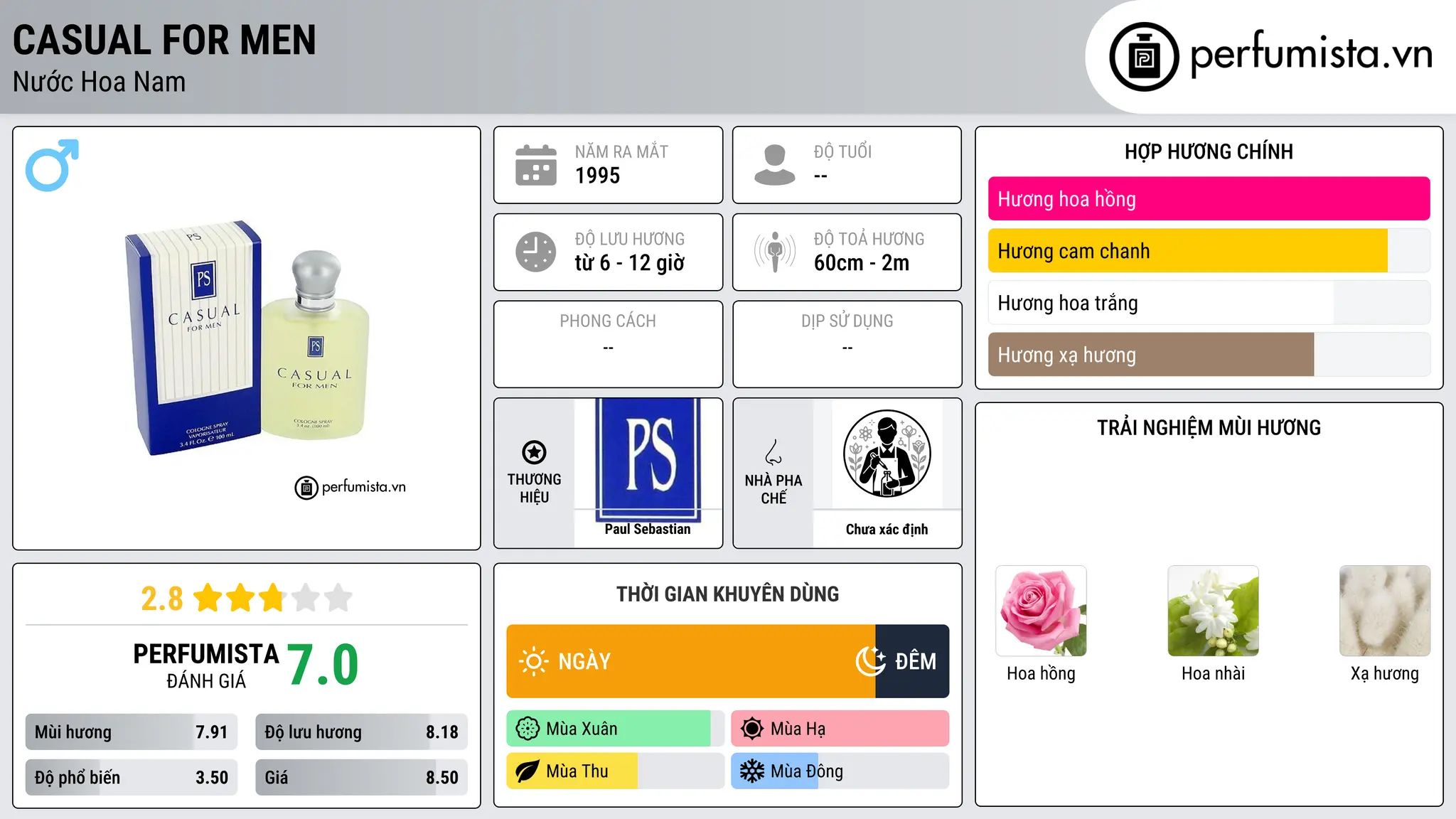
Task: Select the Hoa nhài jasmine note image
Action: pyautogui.click(x=1213, y=611)
